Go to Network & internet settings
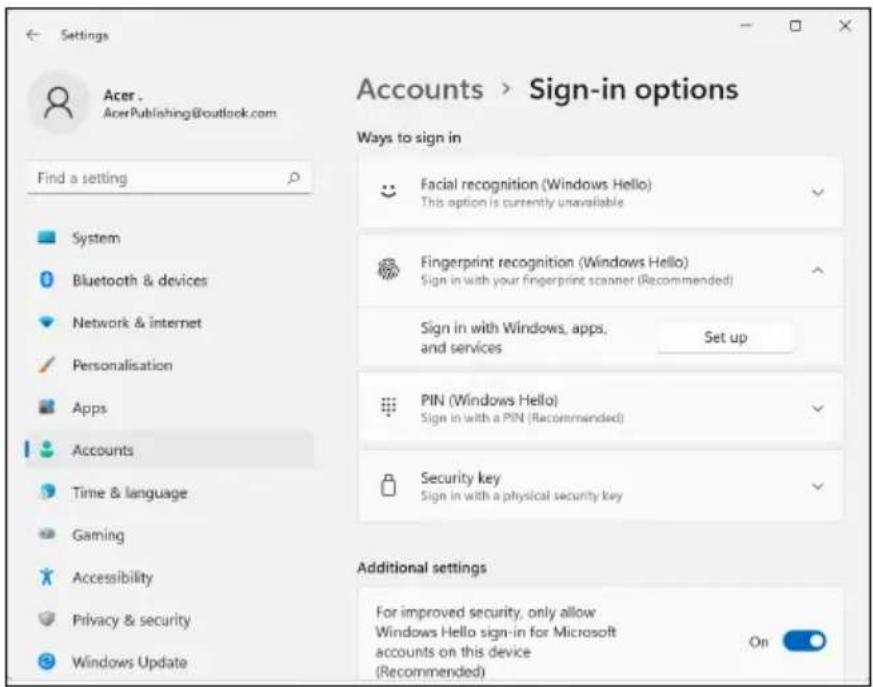Image resolution: width=873 pixels, height=687 pixels. coord(169,322)
